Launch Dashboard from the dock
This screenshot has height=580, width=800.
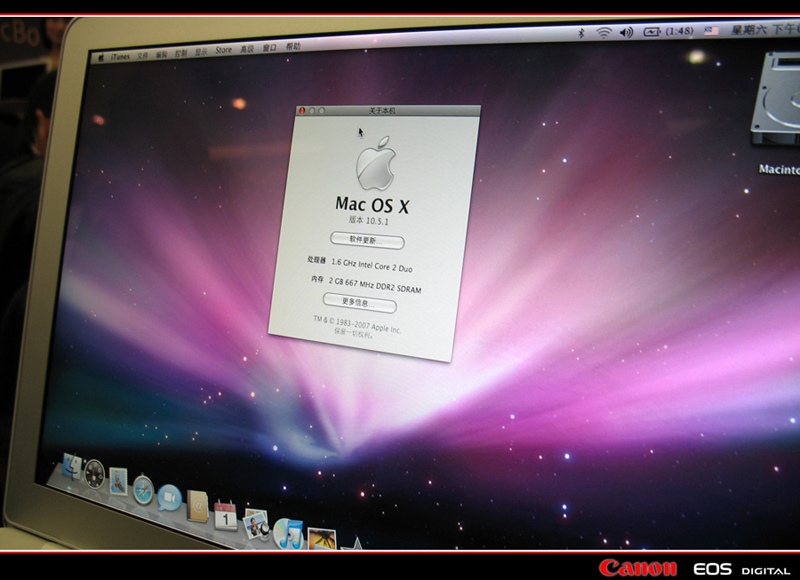pyautogui.click(x=95, y=473)
